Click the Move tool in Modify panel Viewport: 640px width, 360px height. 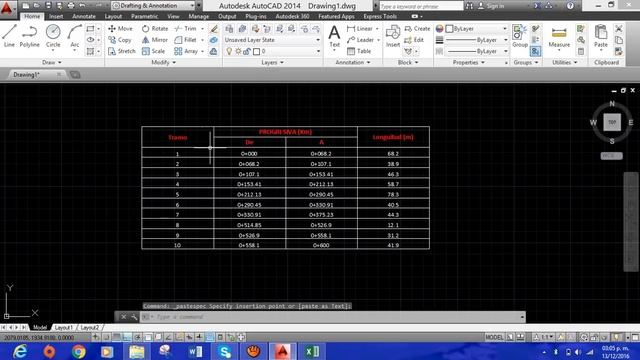120,29
